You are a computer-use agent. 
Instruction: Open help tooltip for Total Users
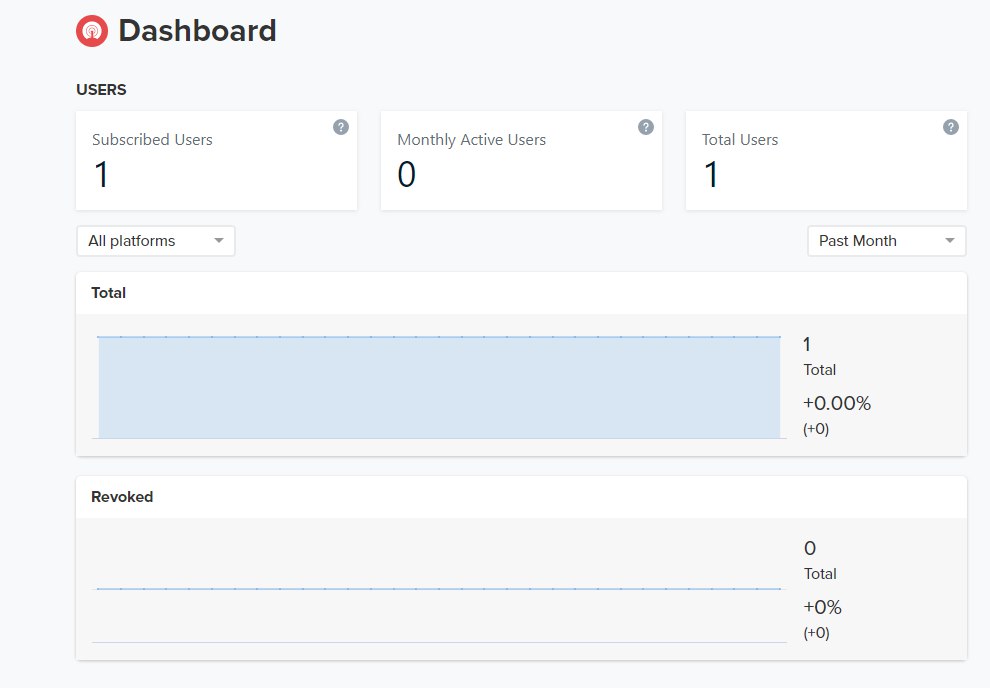(951, 127)
